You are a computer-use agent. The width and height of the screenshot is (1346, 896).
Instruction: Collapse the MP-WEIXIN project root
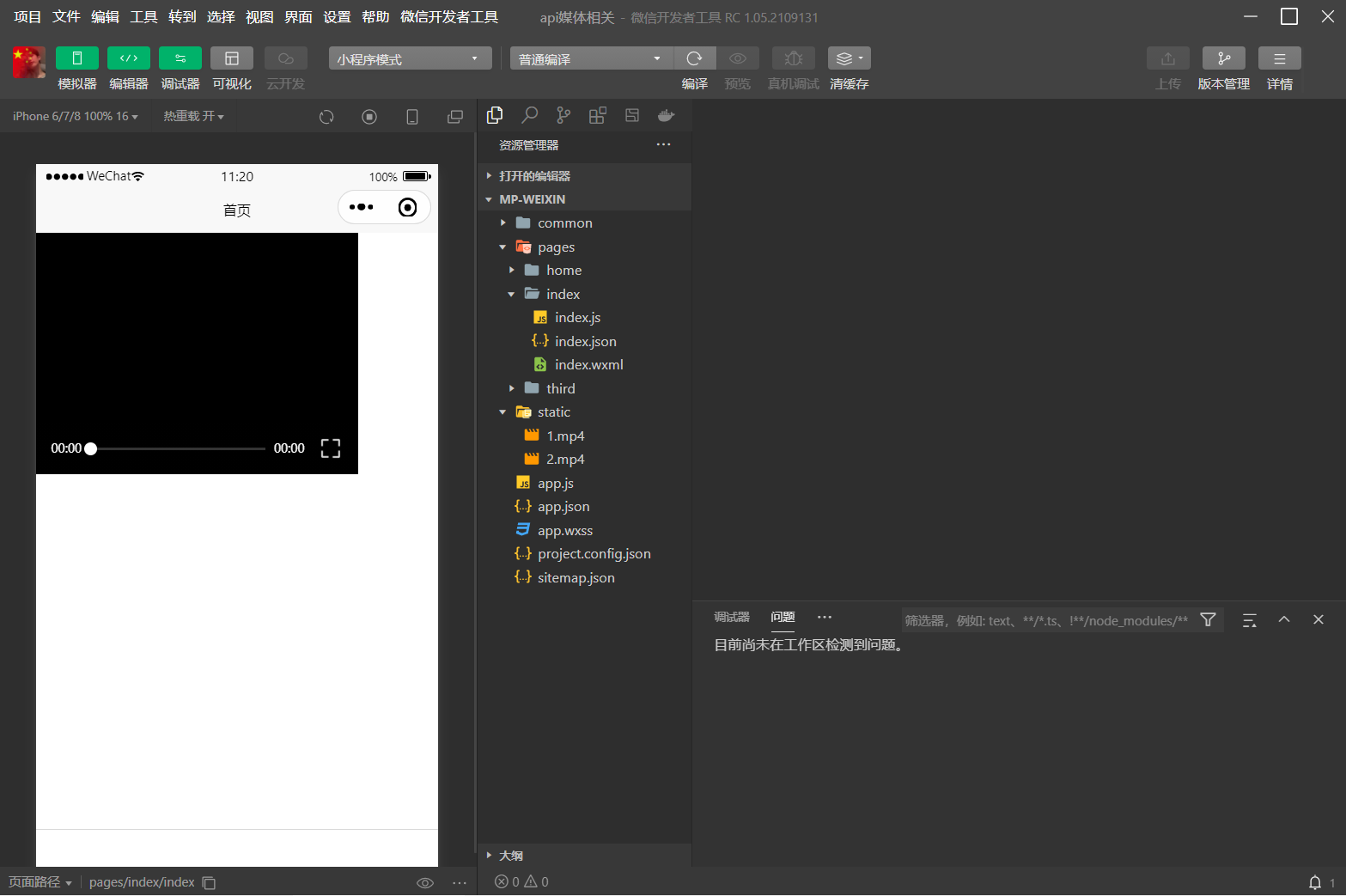point(584,198)
